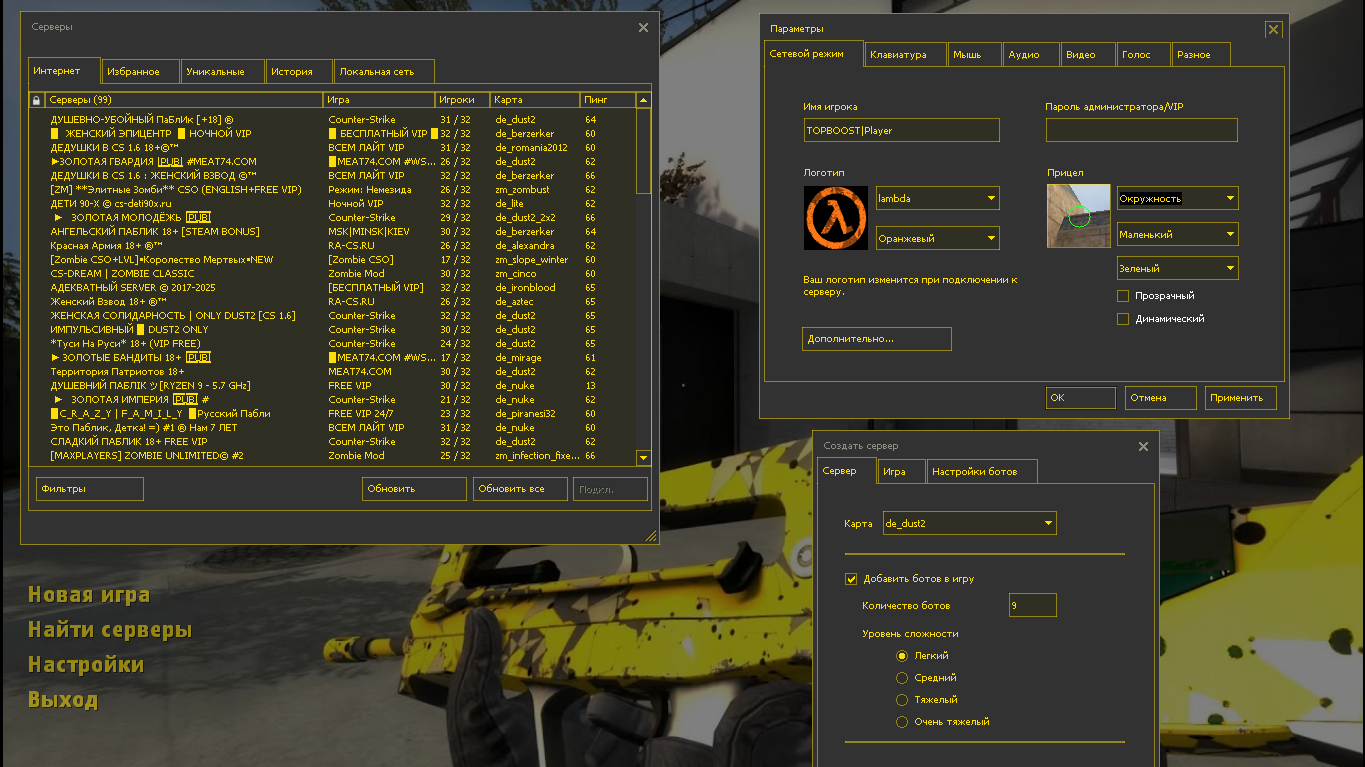Switch to Уникальные tab
The height and width of the screenshot is (767, 1365).
[223, 71]
